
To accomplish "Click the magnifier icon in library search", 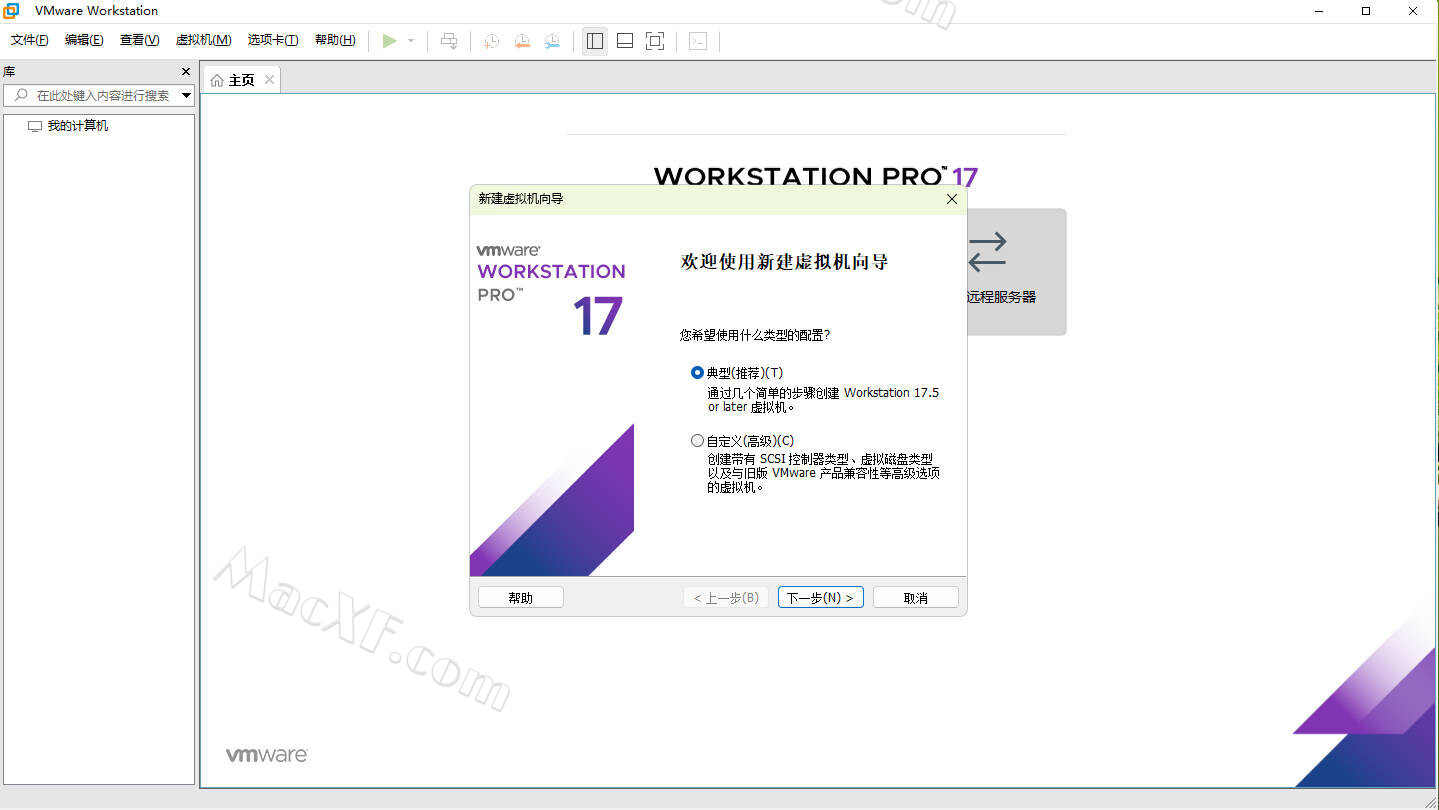I will 21,95.
